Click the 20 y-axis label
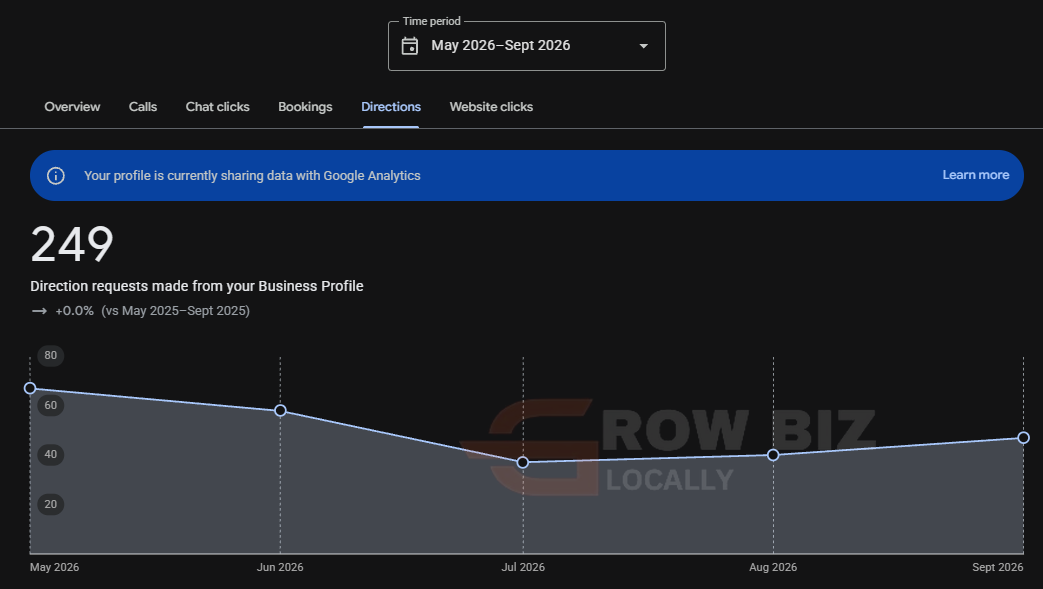 pos(51,504)
